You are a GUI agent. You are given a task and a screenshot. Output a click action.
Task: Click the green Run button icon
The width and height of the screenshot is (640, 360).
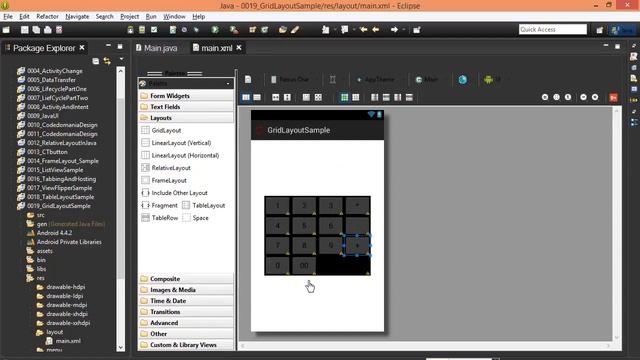[x=215, y=30]
